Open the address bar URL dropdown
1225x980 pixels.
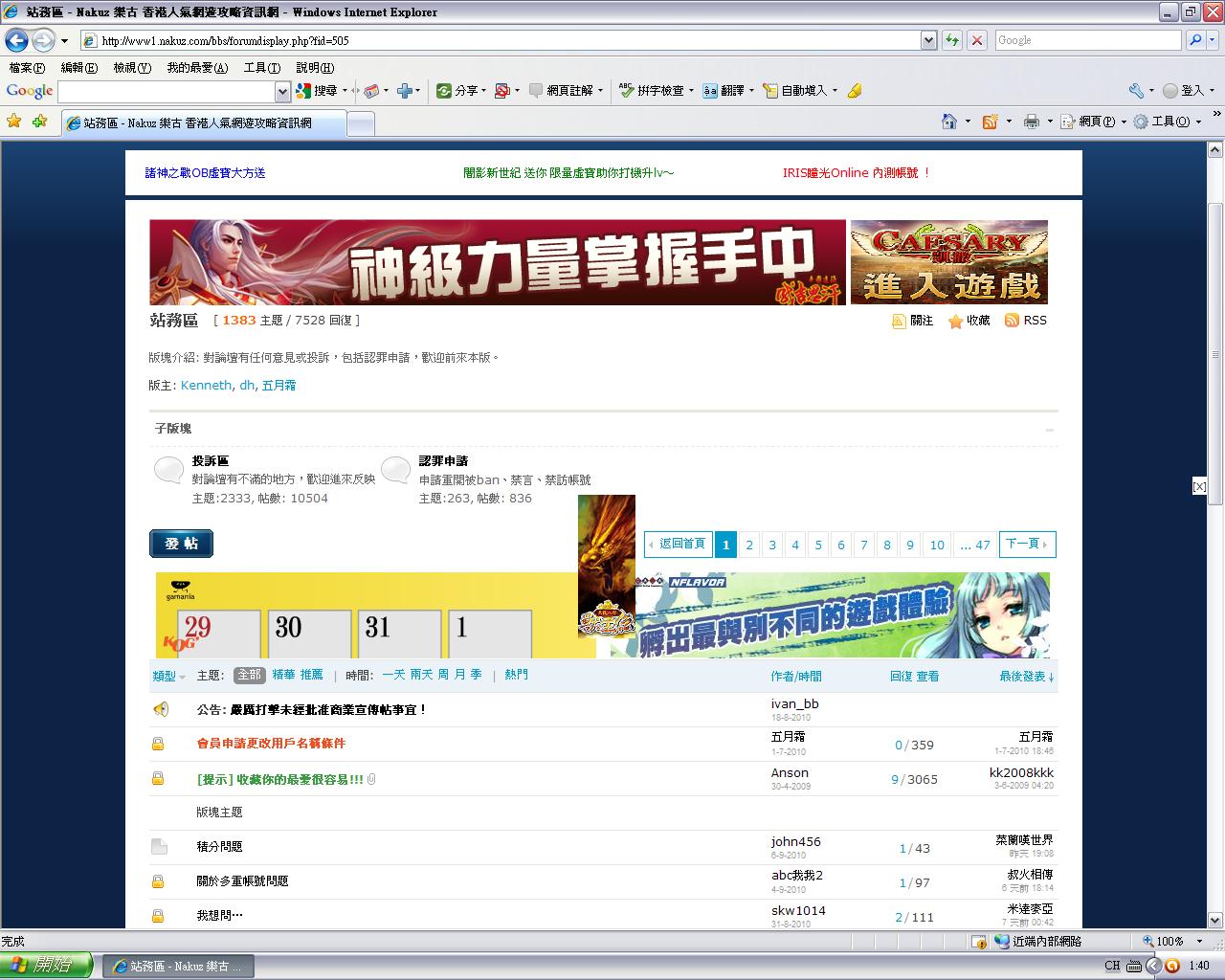[x=927, y=40]
